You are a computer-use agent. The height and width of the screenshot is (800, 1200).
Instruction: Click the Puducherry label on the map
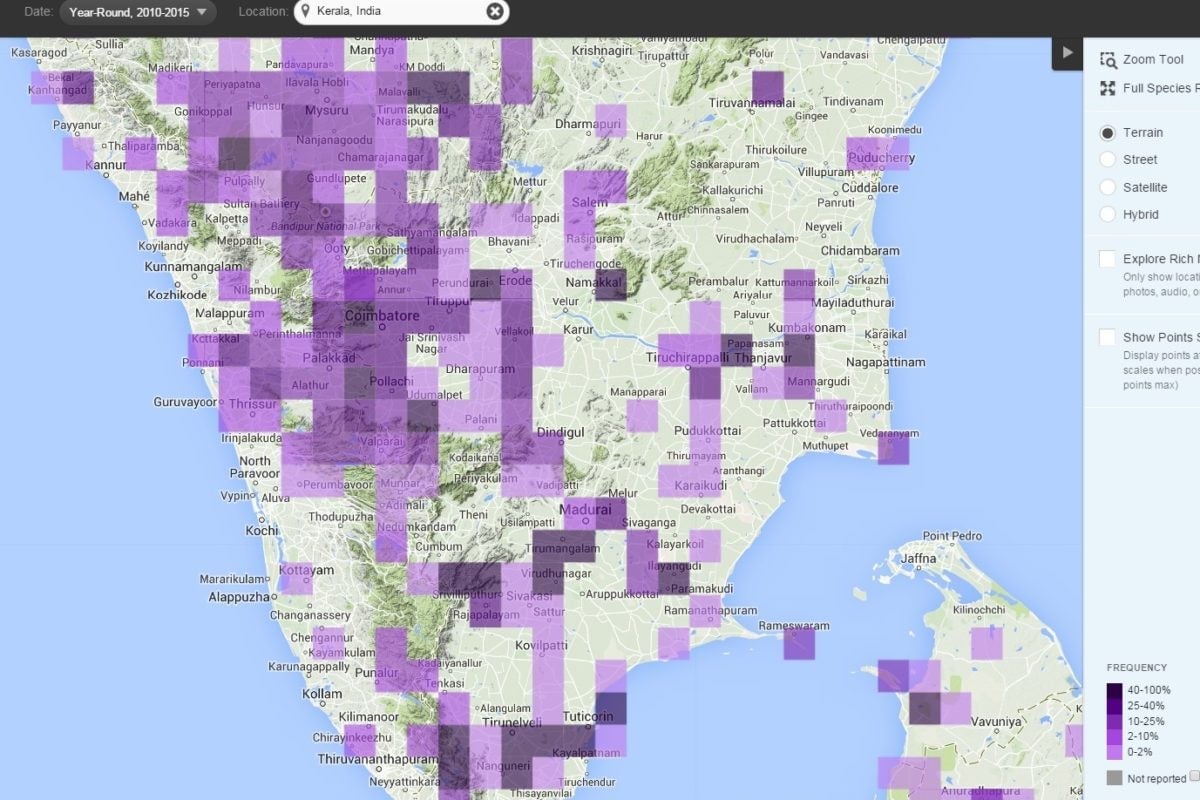pos(880,158)
